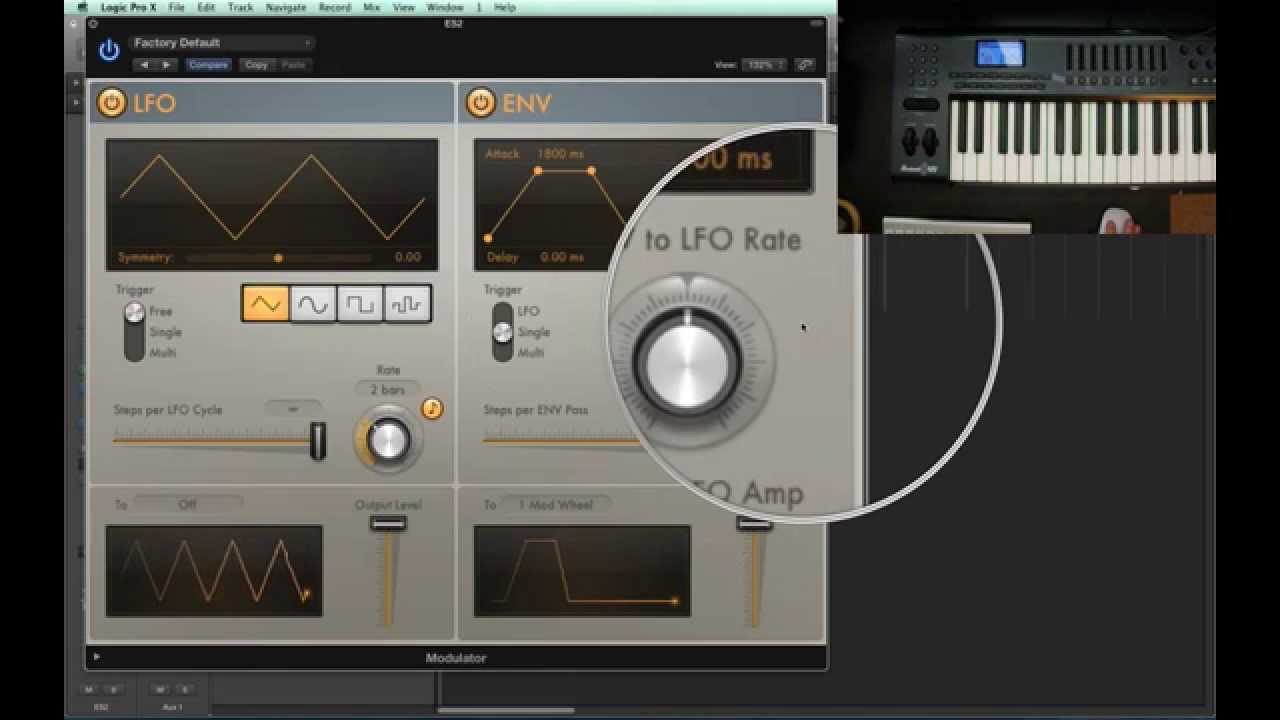Open the Apple menu
The image size is (1280, 720).
coord(83,7)
